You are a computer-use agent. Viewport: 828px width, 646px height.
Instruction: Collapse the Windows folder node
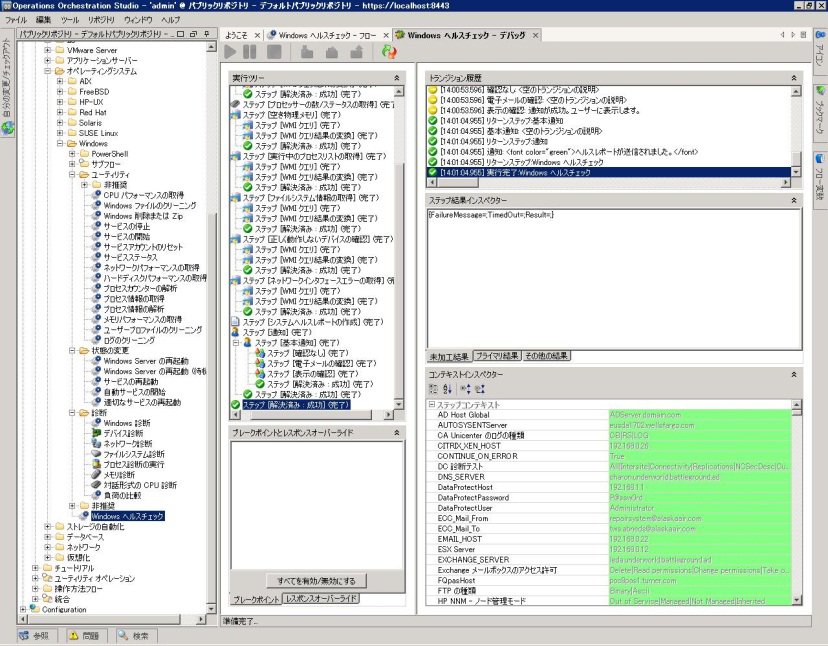[x=60, y=143]
